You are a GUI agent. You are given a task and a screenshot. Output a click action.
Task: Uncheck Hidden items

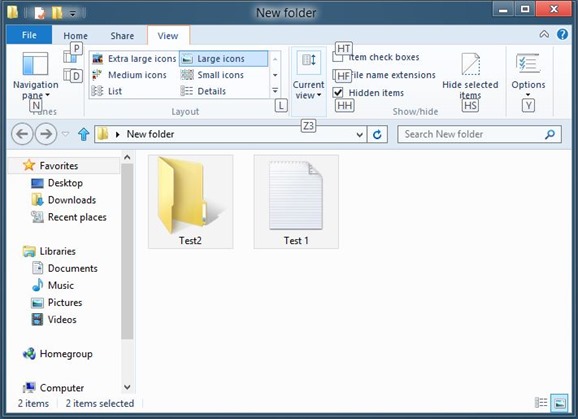point(368,92)
